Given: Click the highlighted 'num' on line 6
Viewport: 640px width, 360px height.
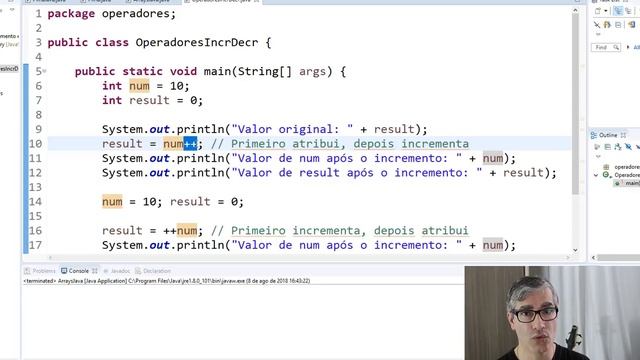Looking at the screenshot, I should point(139,86).
